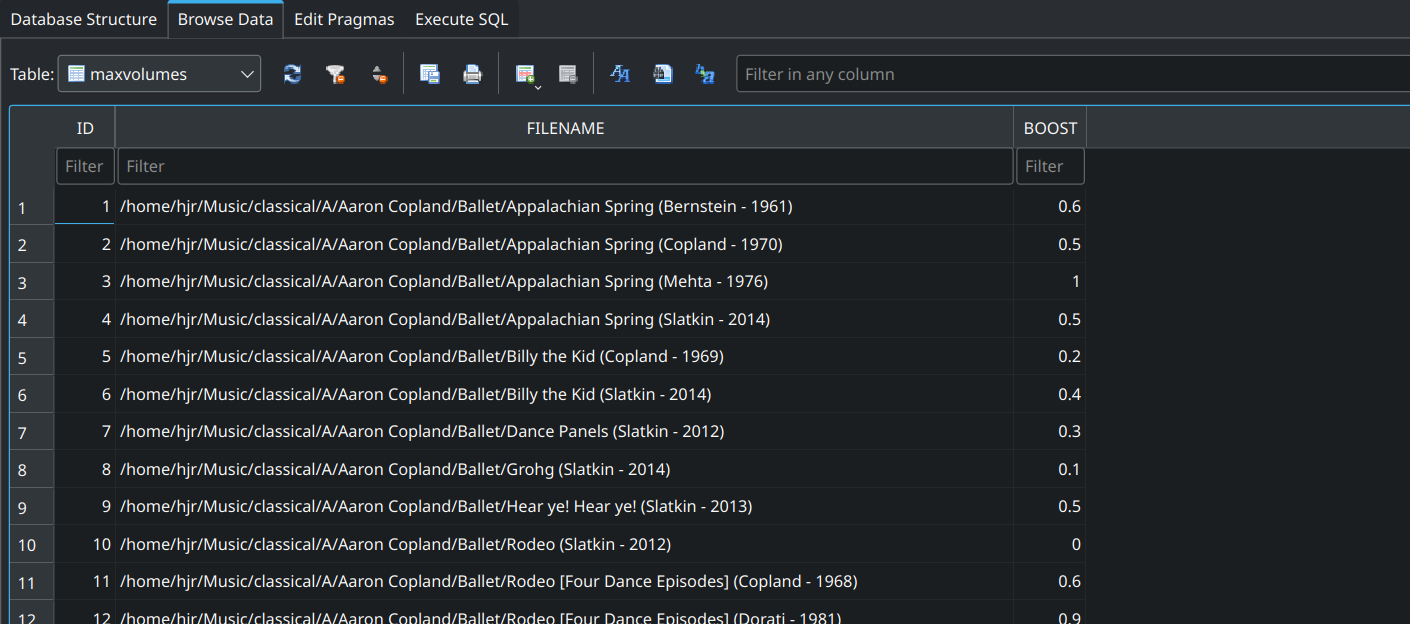
Task: Click the 'Filter in any column' field
Action: 1070,73
